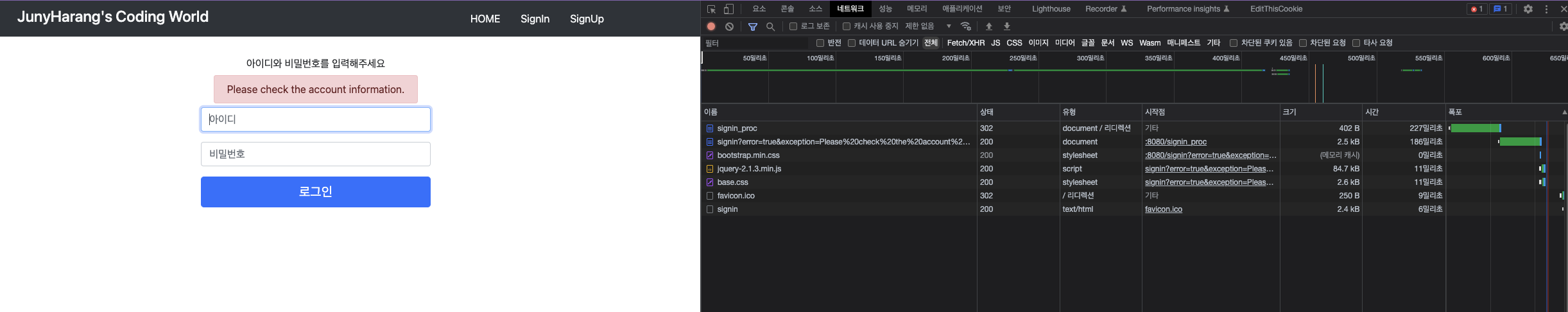Click the blue 로그인 button
The height and width of the screenshot is (312, 1568).
(316, 192)
